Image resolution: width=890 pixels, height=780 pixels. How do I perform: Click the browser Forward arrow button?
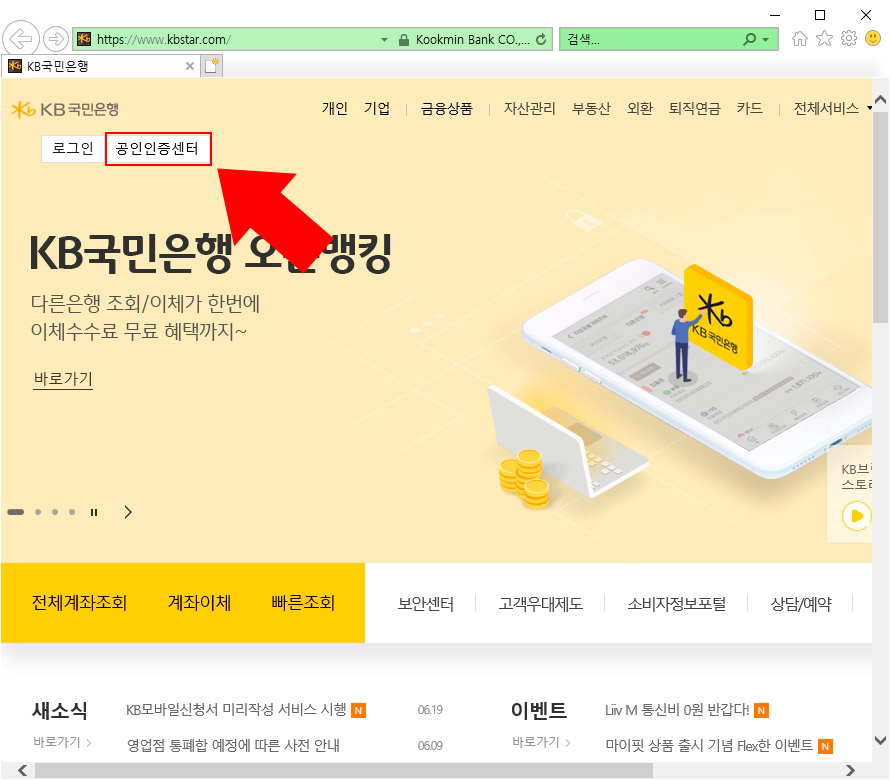[x=56, y=39]
